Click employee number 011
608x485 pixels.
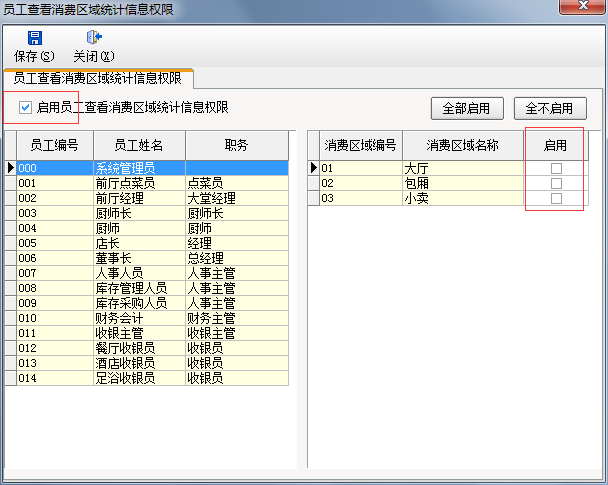click(x=55, y=333)
